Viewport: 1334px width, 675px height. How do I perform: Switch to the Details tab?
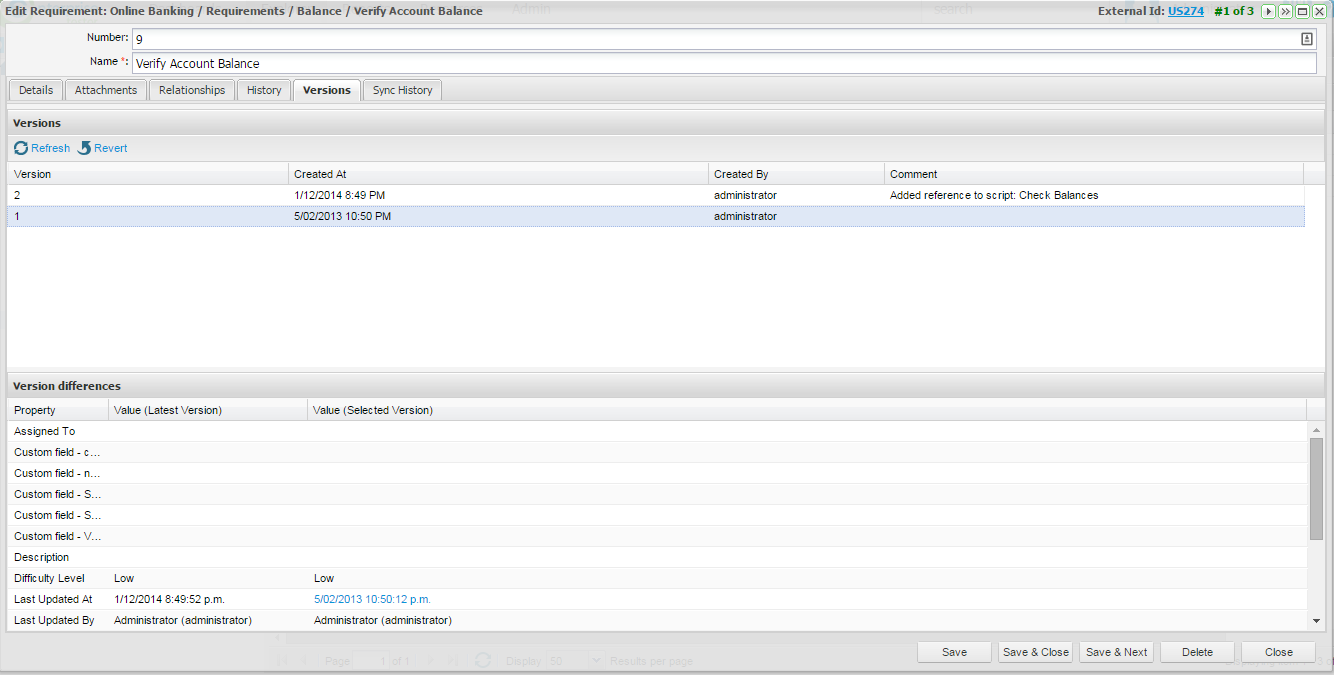tap(36, 90)
